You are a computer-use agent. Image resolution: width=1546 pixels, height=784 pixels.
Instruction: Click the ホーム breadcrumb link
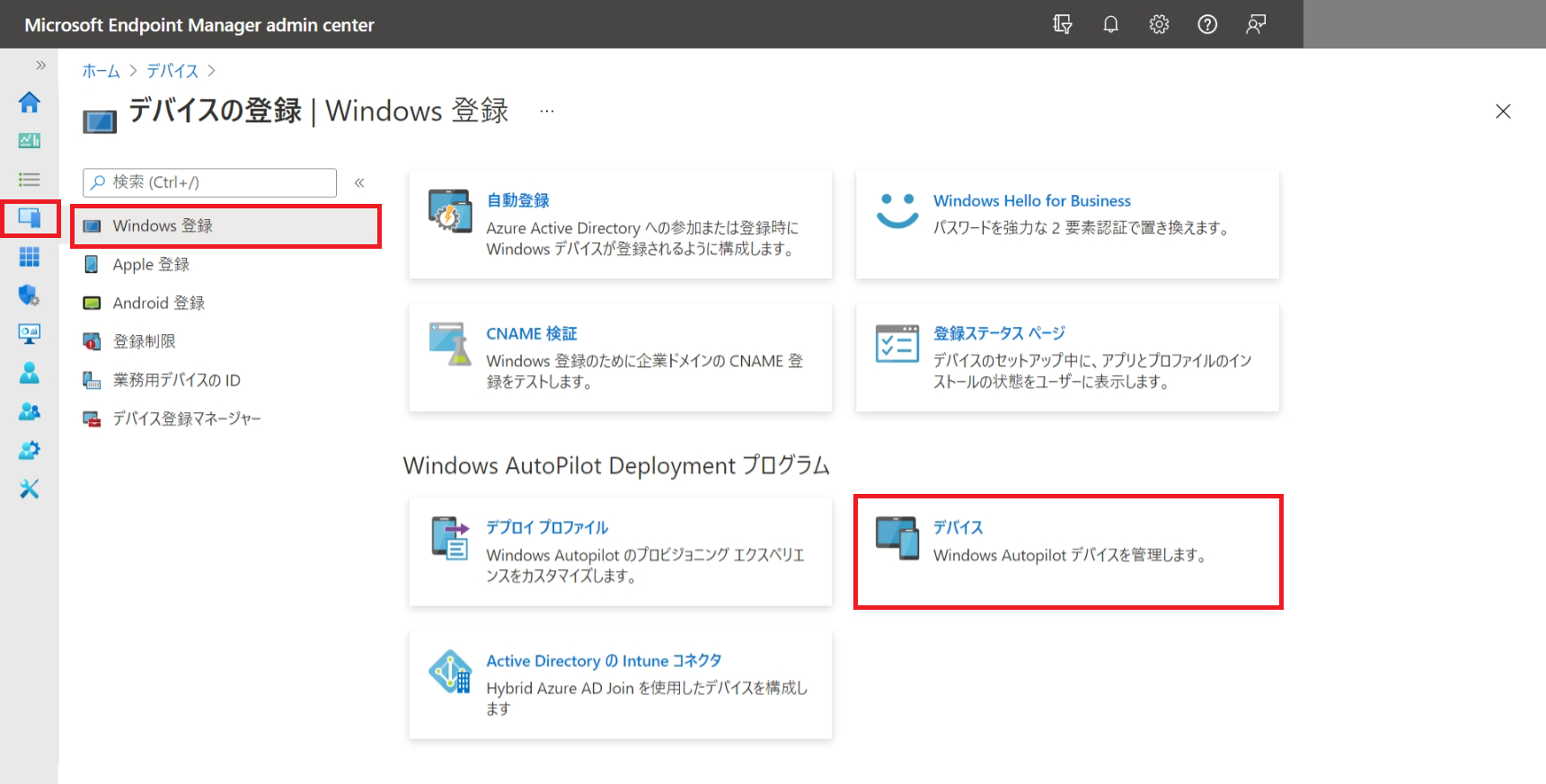(x=101, y=71)
